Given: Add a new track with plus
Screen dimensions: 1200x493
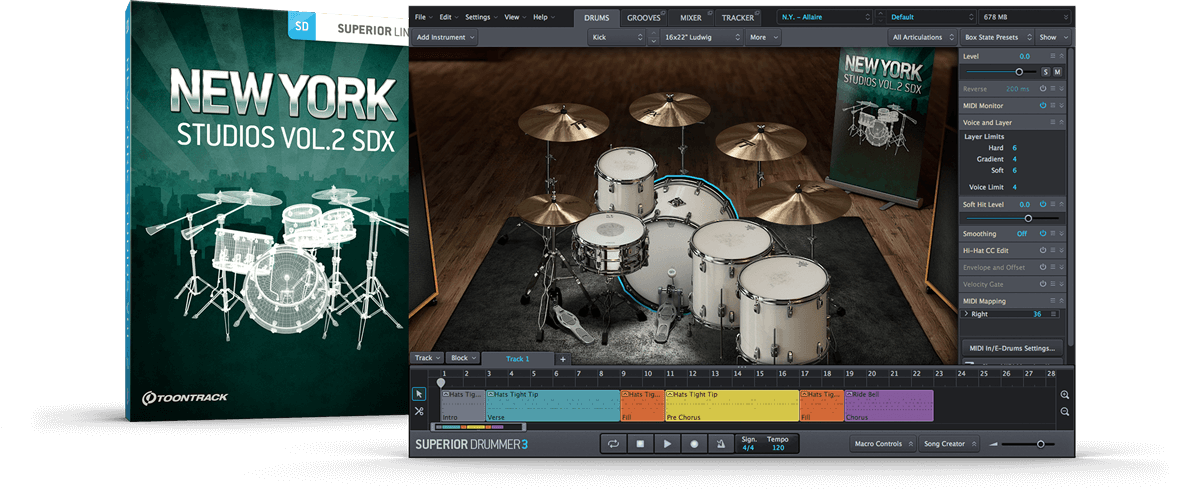Looking at the screenshot, I should [x=562, y=358].
